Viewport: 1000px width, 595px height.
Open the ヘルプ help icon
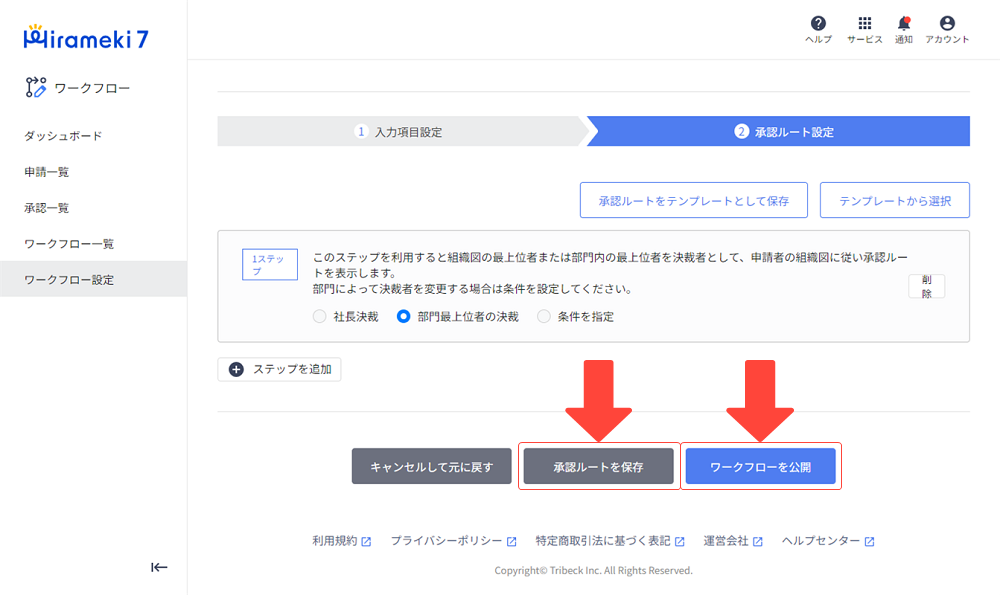(819, 26)
